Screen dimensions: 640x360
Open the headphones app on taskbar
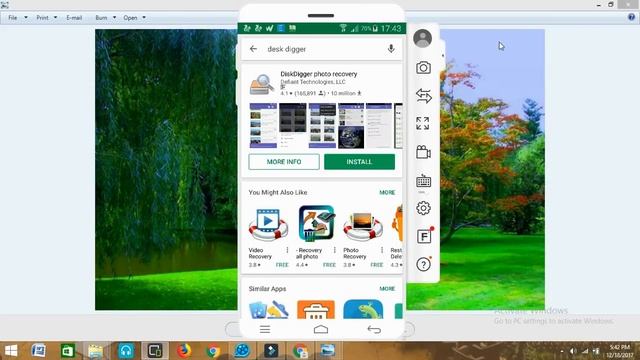tap(126, 351)
